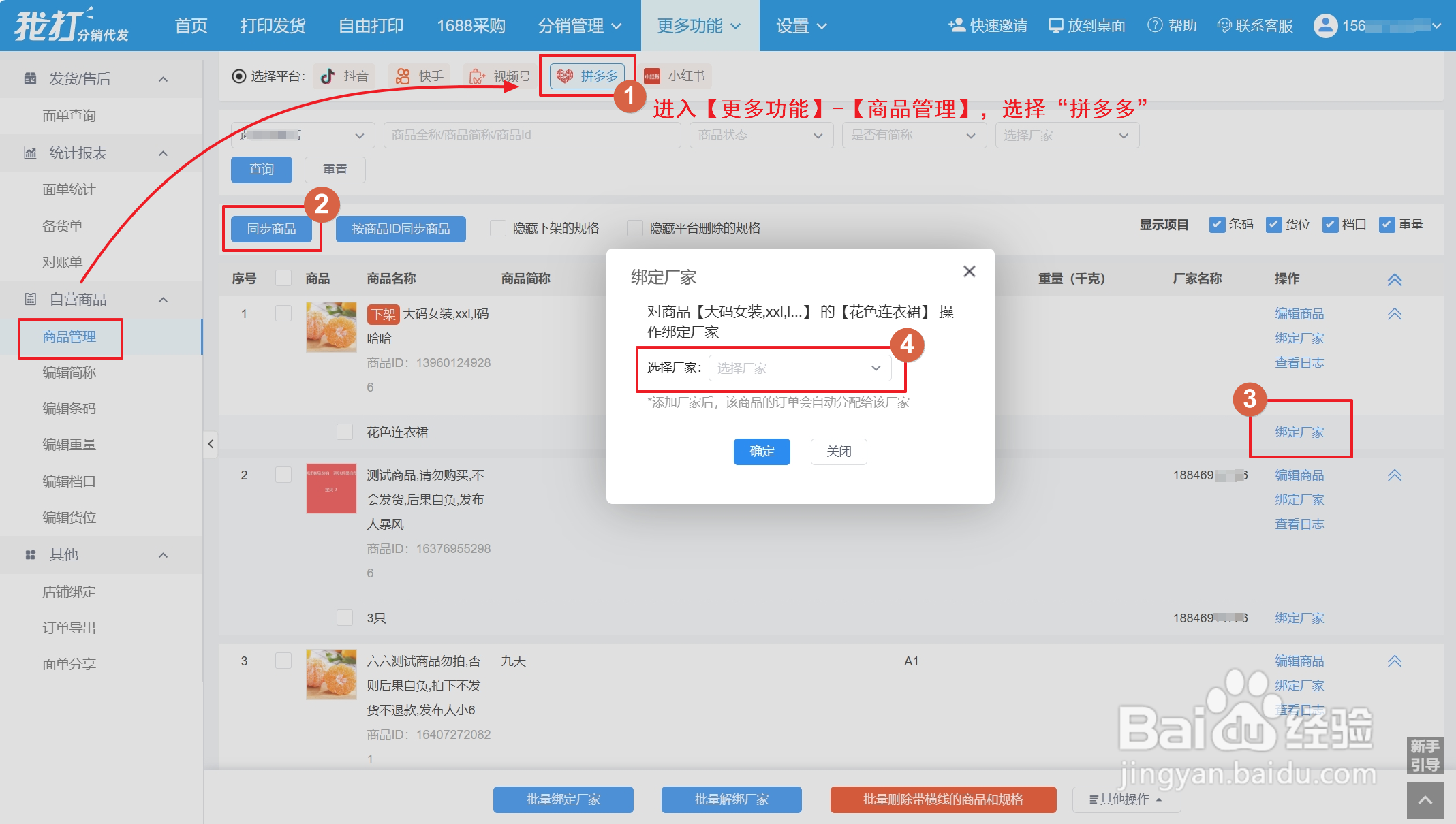
Task: Open the 打印发货 top menu
Action: [273, 26]
